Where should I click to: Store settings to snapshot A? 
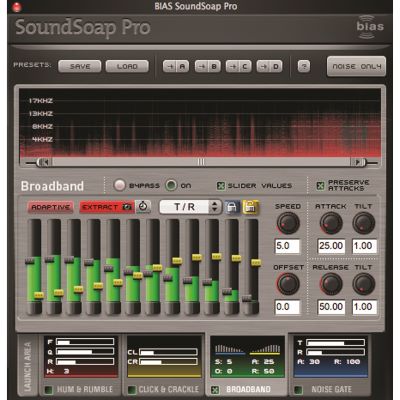coord(176,66)
